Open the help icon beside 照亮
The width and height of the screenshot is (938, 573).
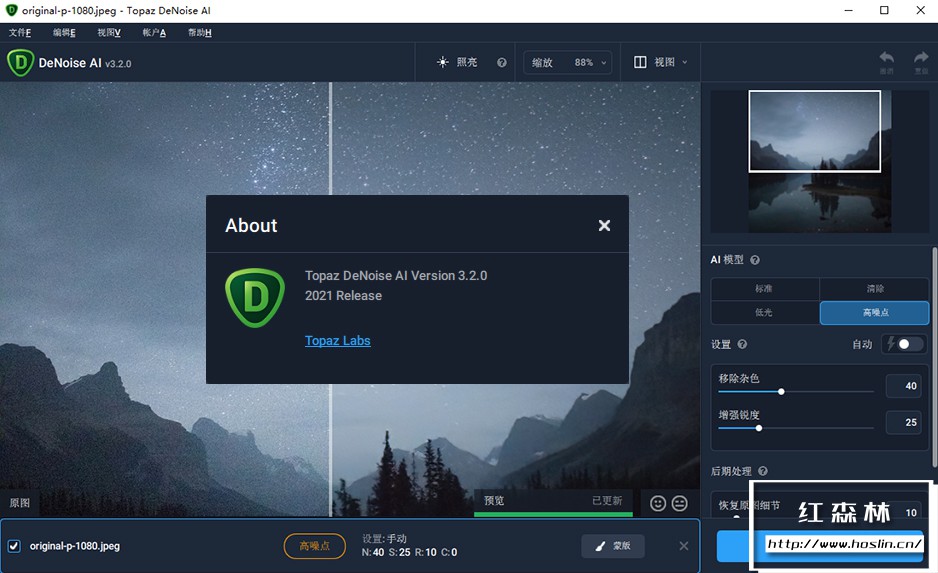point(501,62)
